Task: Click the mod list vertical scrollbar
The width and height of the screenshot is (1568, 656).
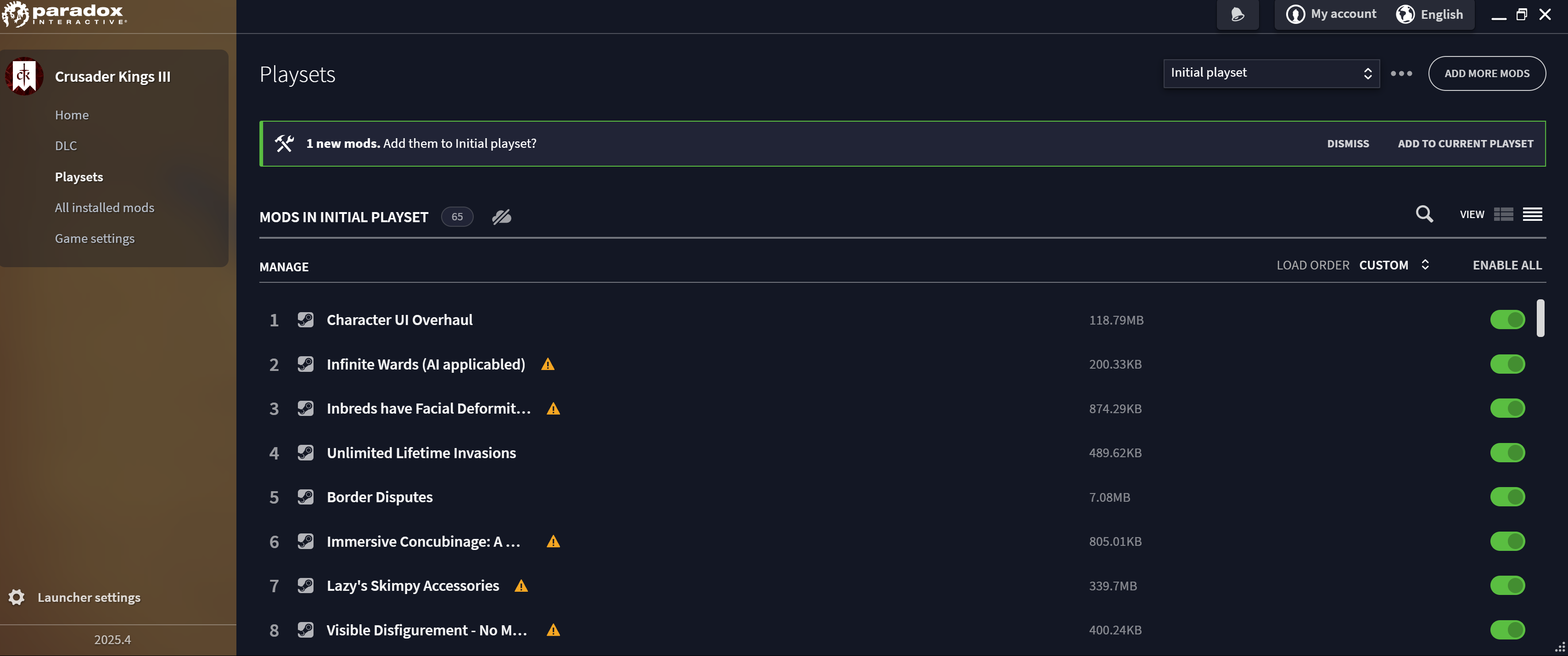Action: click(1540, 318)
